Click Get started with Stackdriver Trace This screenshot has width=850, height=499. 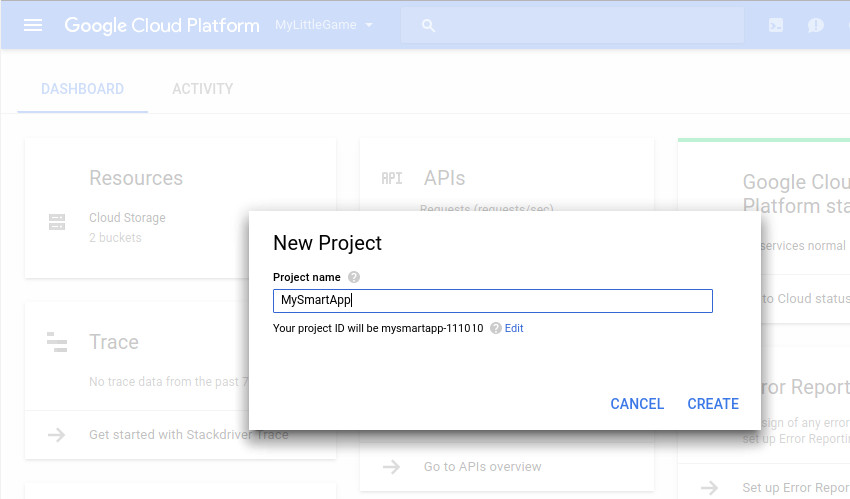point(189,435)
